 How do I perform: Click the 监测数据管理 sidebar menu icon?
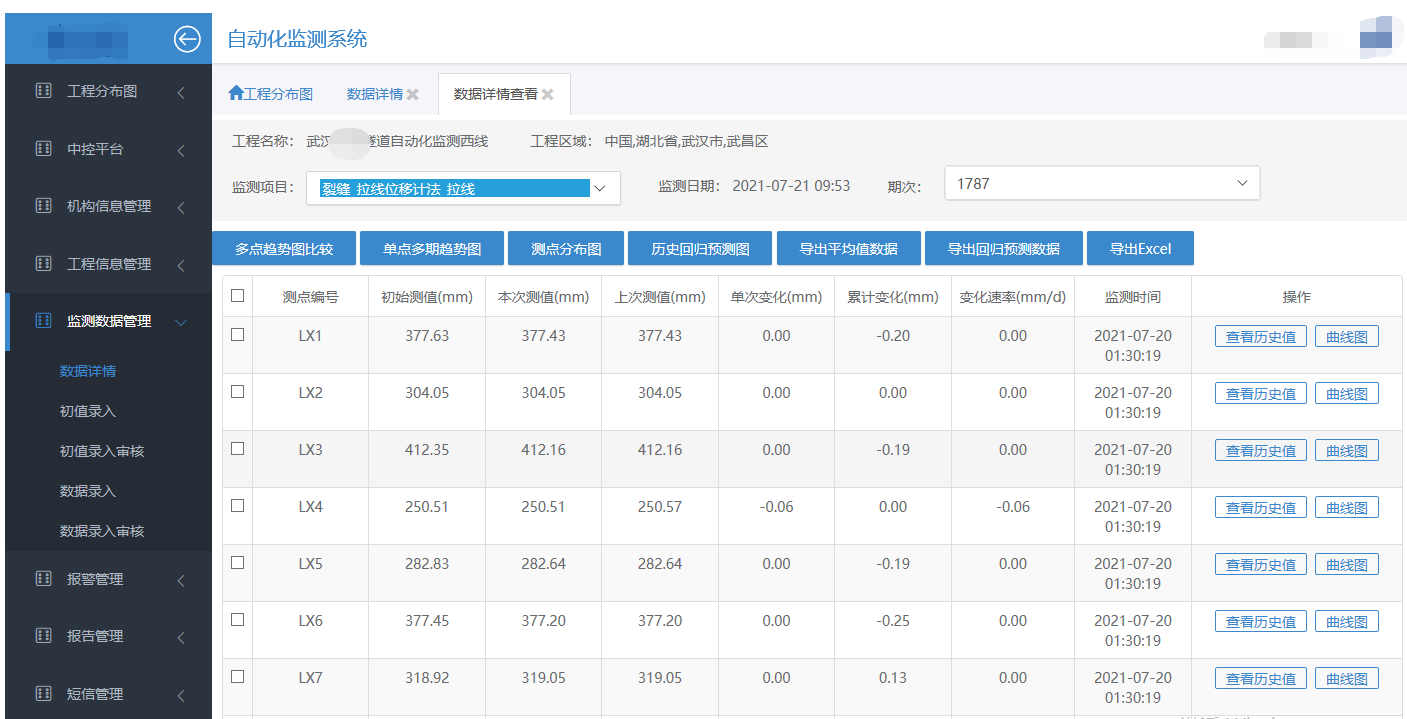click(x=43, y=321)
